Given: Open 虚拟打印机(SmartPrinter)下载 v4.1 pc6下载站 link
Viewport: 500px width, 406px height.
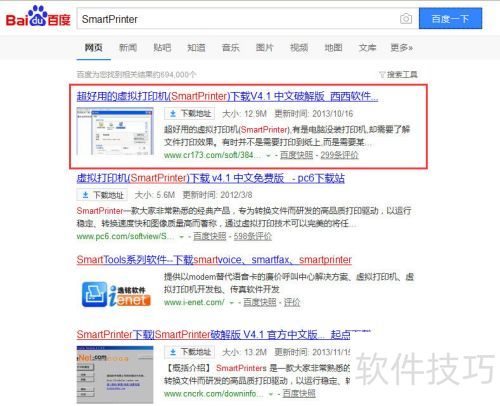Looking at the screenshot, I should 211,178.
